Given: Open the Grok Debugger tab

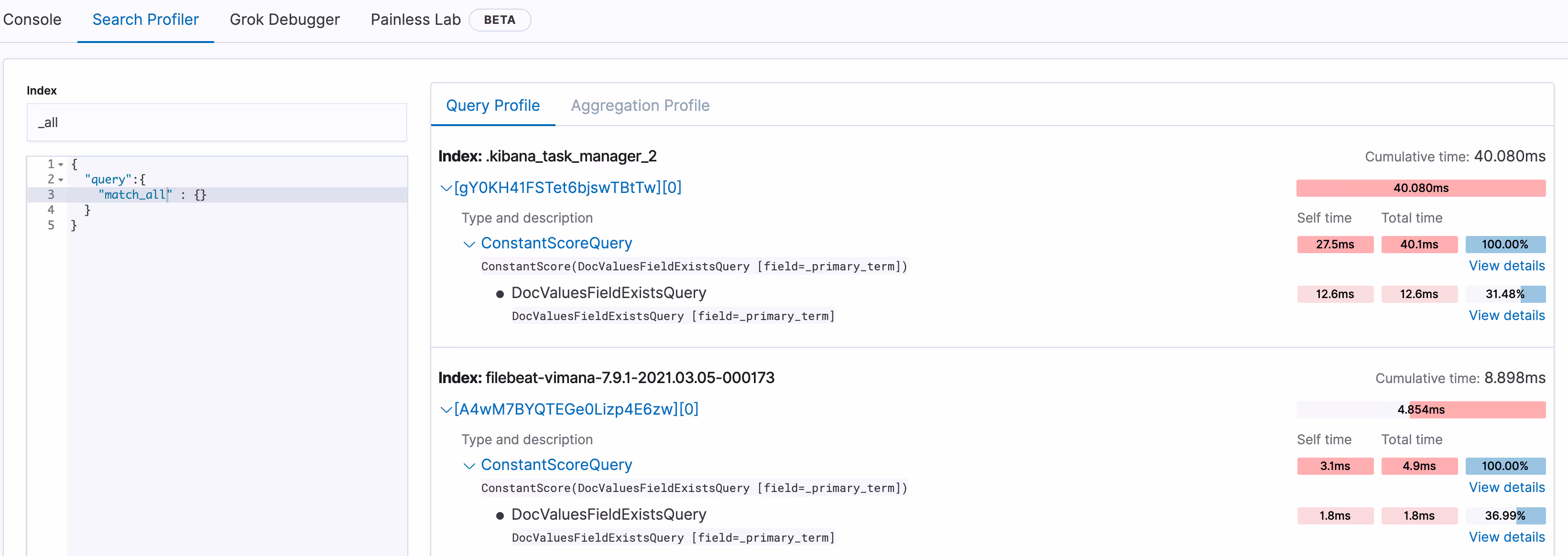Looking at the screenshot, I should click(x=284, y=19).
